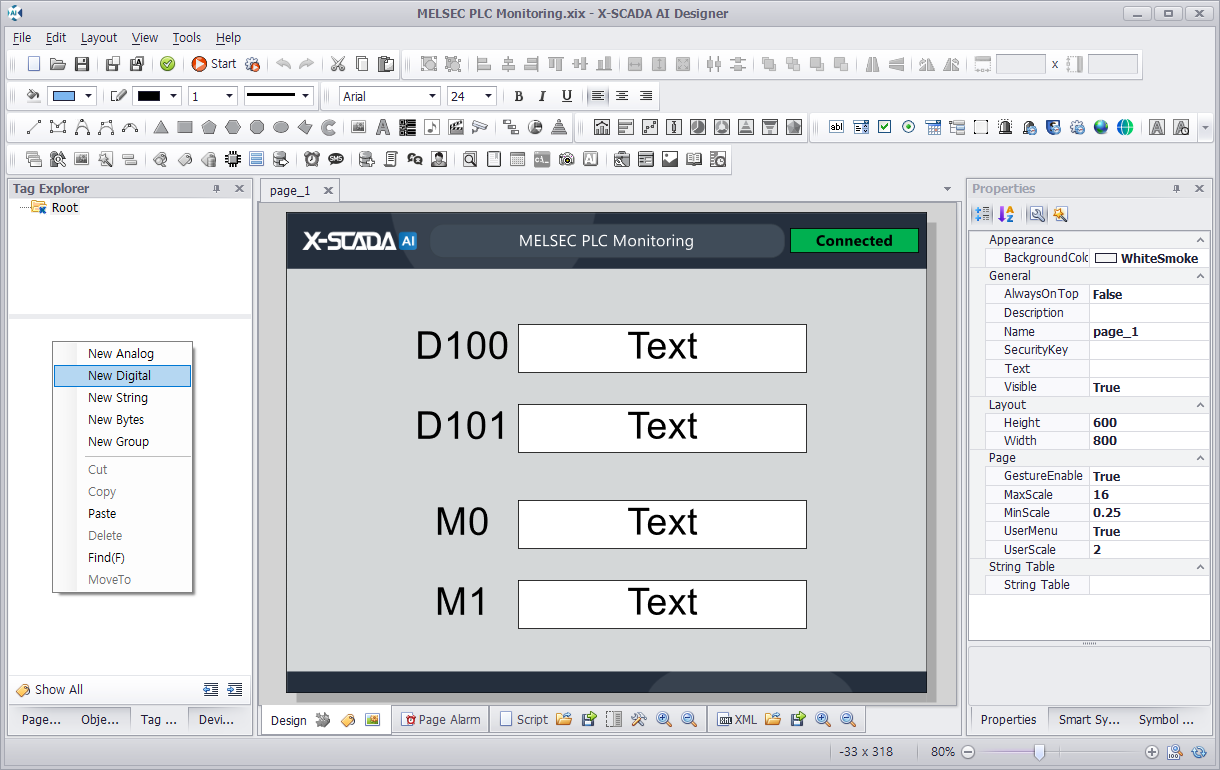The image size is (1220, 770).
Task: Switch to the Script tab
Action: [524, 719]
